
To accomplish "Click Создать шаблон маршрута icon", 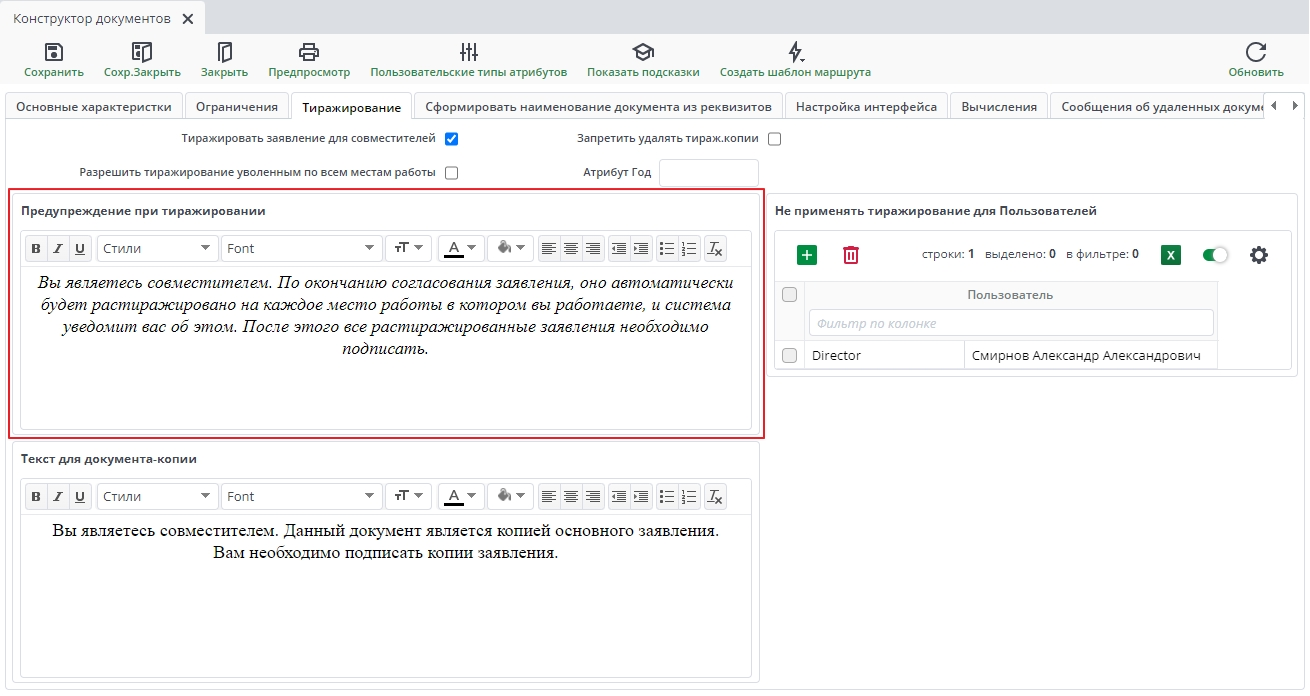I will 795,53.
